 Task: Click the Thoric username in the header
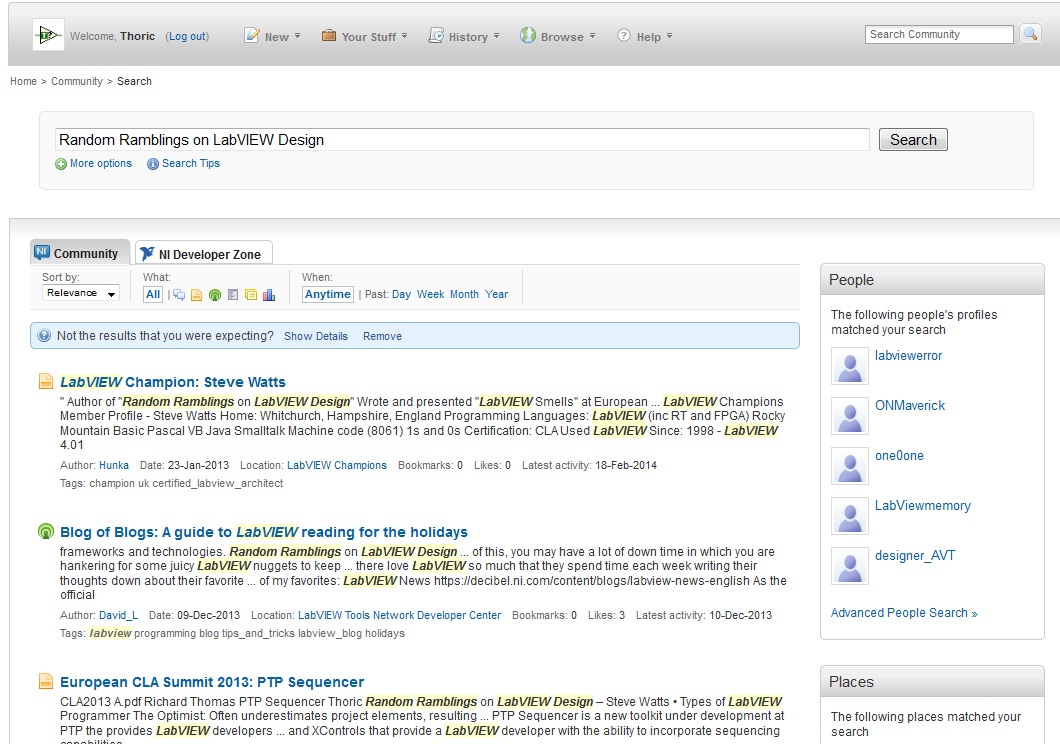click(x=137, y=36)
